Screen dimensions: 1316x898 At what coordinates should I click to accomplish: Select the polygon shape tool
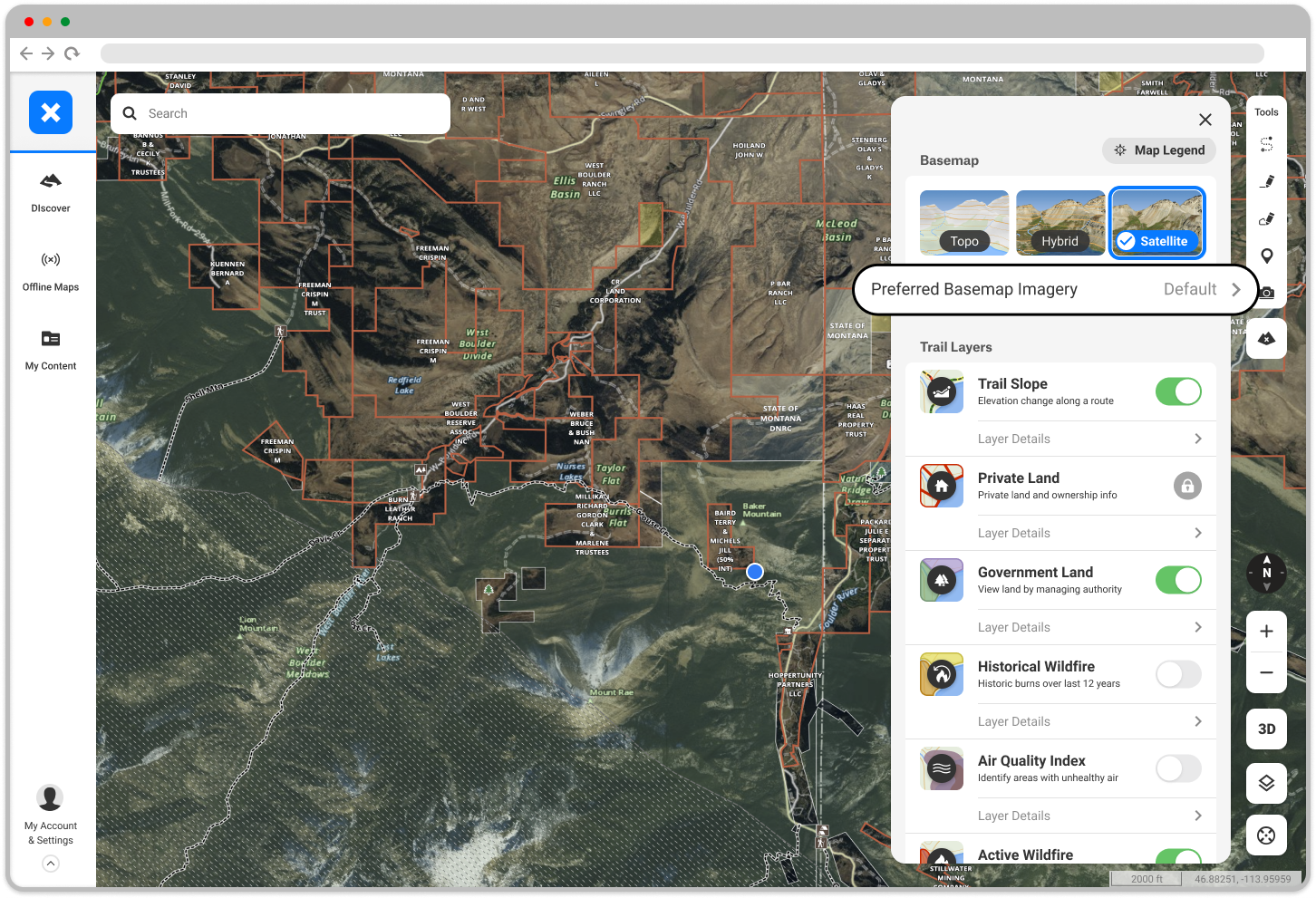[1266, 218]
